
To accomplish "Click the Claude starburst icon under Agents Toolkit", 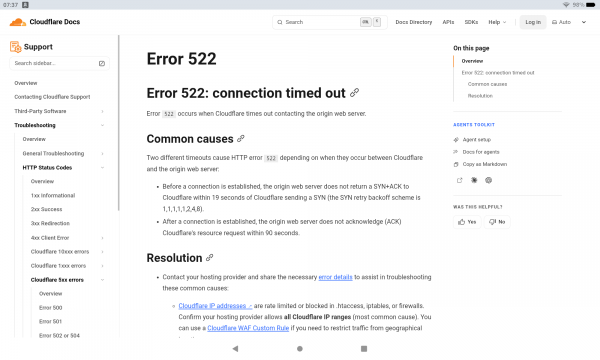I will 474,180.
